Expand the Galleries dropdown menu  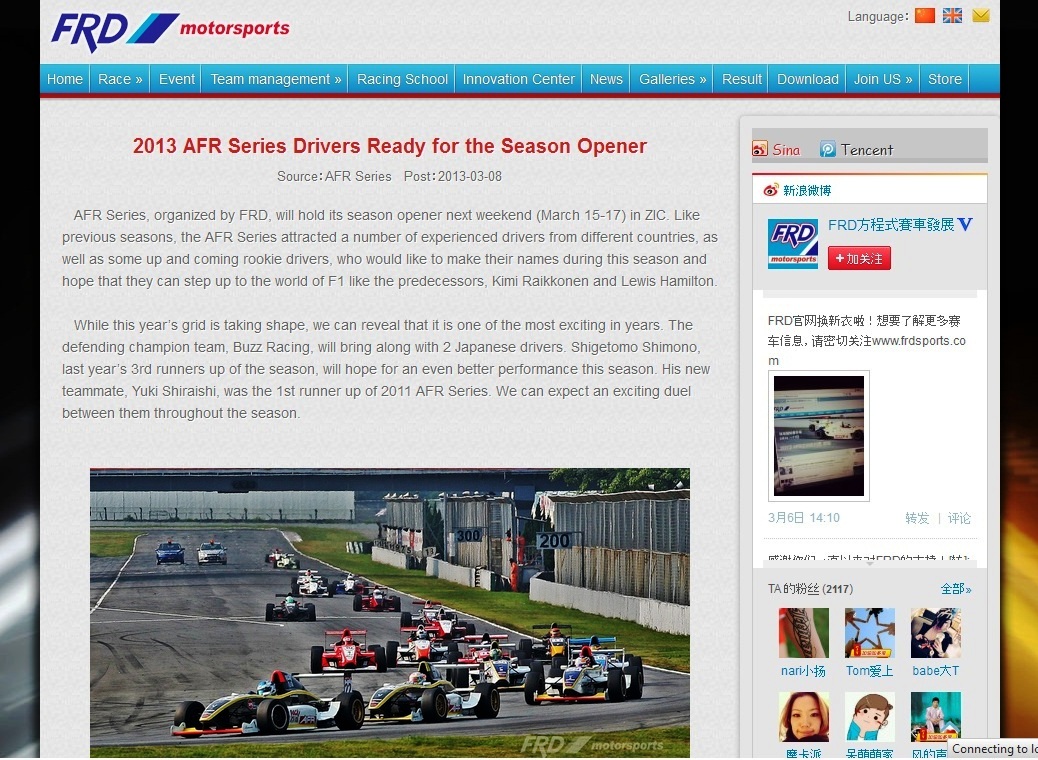pyautogui.click(x=672, y=79)
